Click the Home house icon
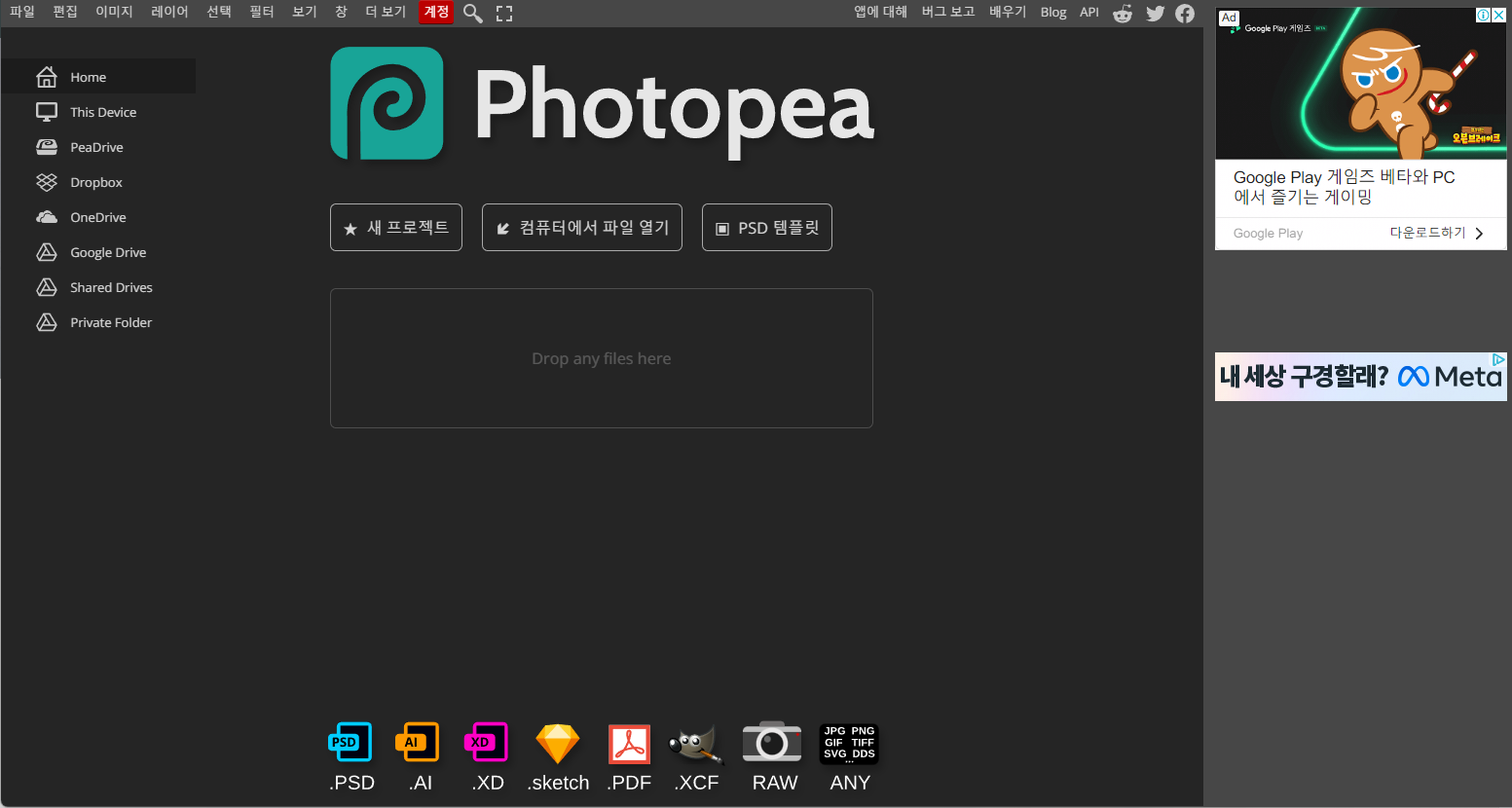Viewport: 1512px width, 808px height. (47, 77)
